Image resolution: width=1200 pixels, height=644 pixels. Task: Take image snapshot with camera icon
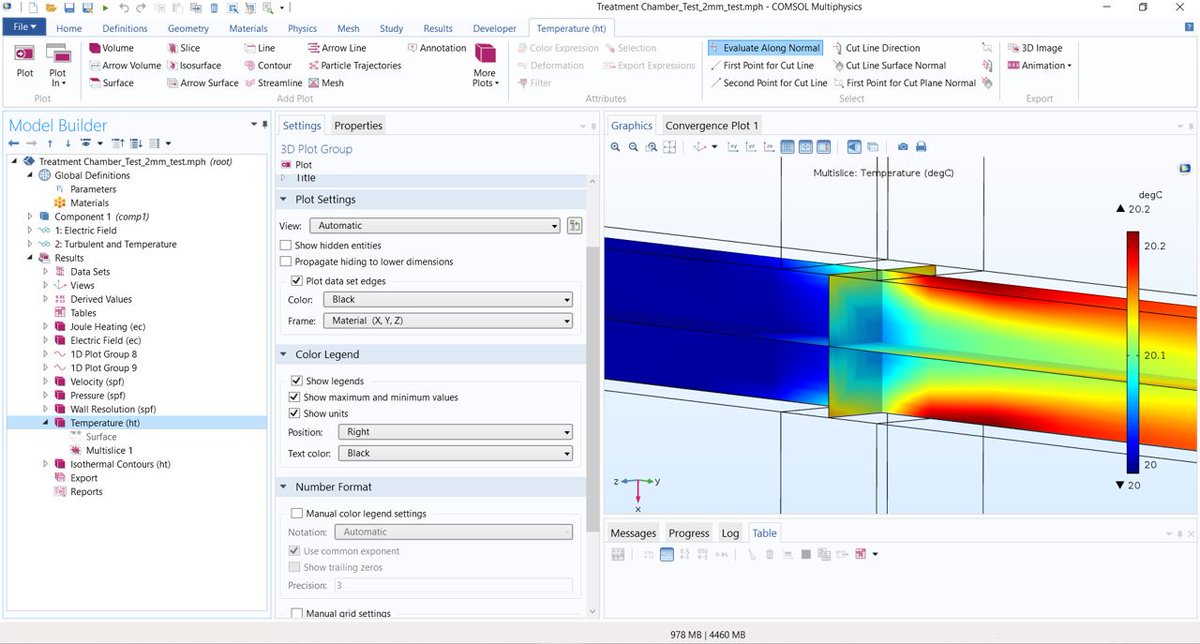[903, 147]
